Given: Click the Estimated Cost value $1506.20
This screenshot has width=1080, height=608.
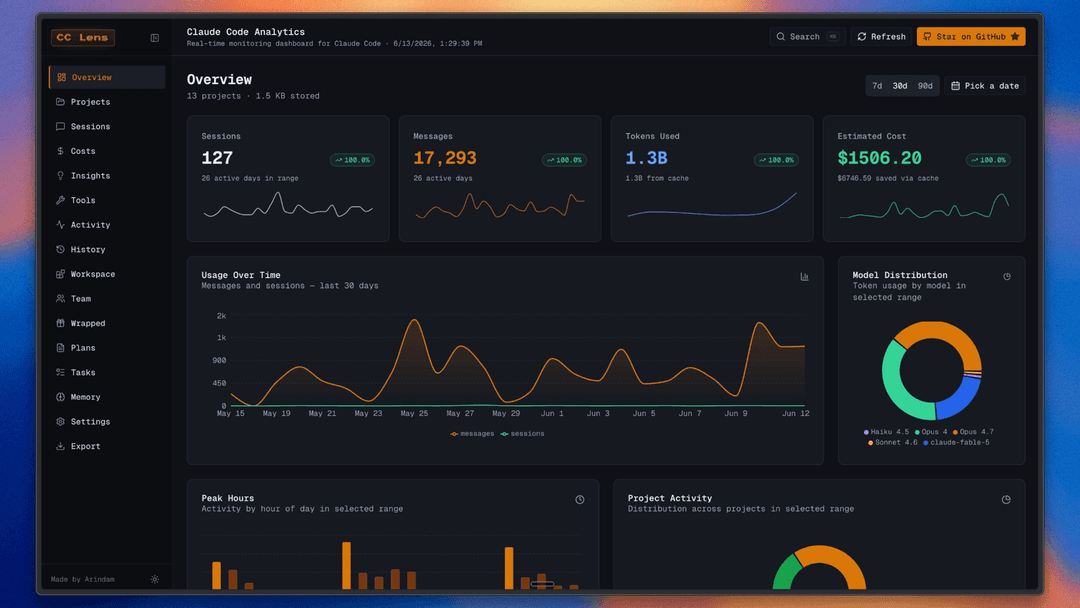Looking at the screenshot, I should pos(879,158).
